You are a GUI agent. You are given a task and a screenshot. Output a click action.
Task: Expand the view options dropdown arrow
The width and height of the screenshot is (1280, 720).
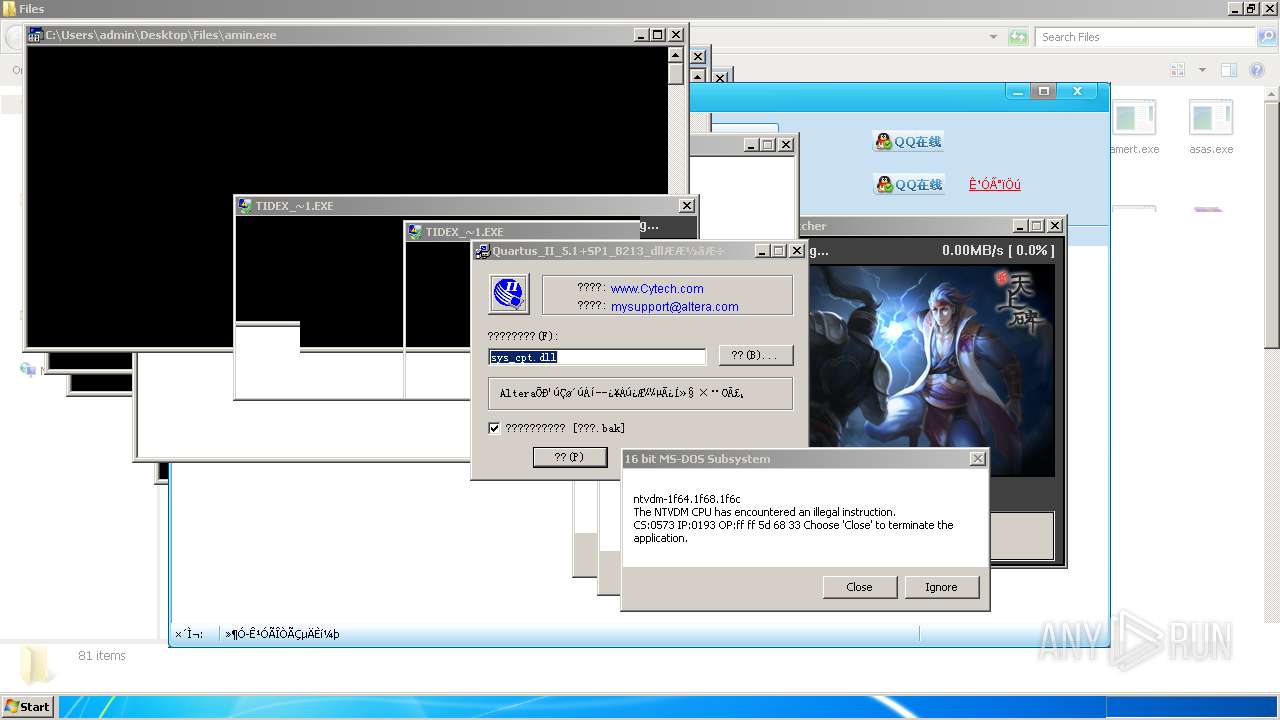point(1202,70)
